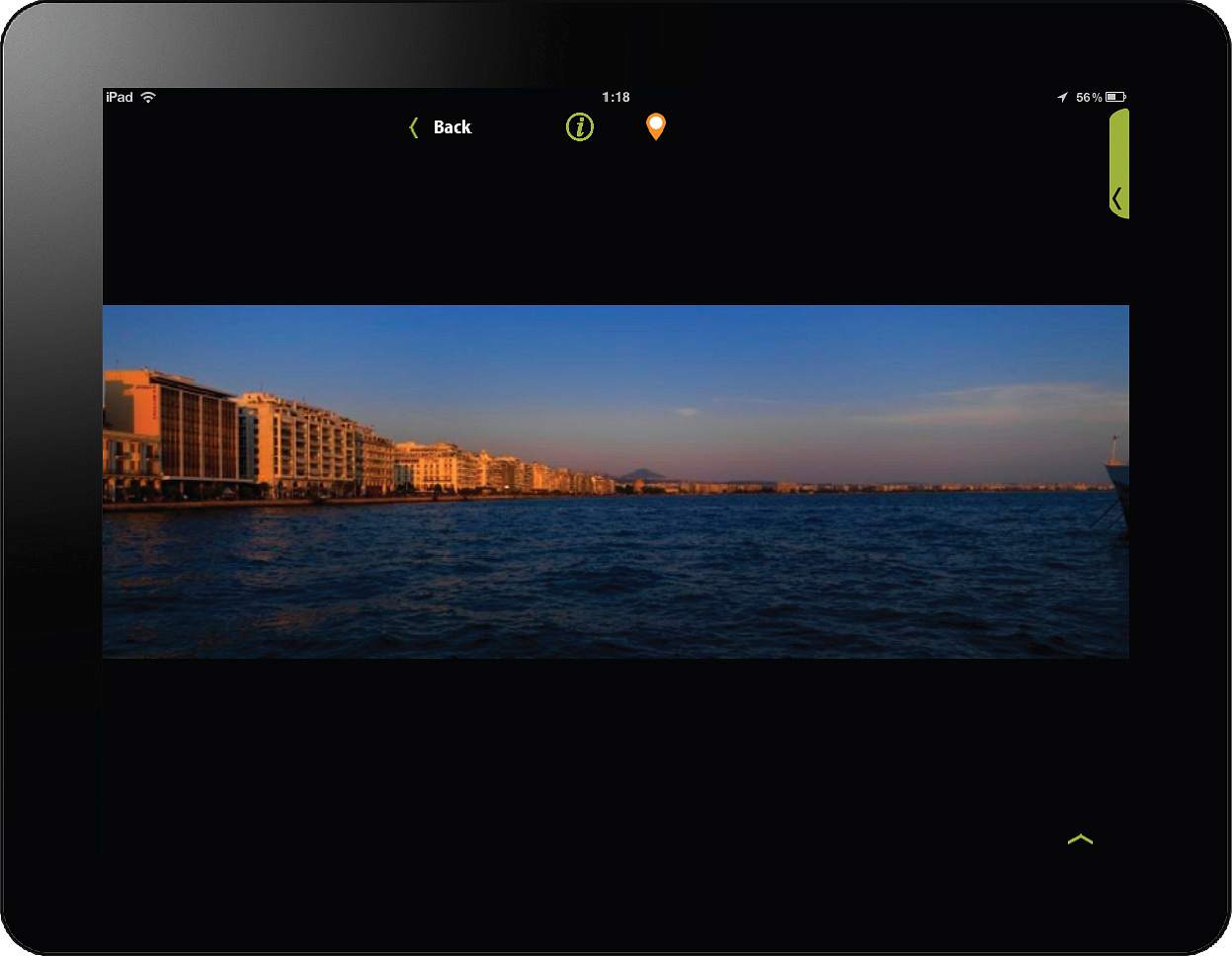The height and width of the screenshot is (957, 1232).
Task: Open photo info with the circled i icon
Action: pos(580,127)
